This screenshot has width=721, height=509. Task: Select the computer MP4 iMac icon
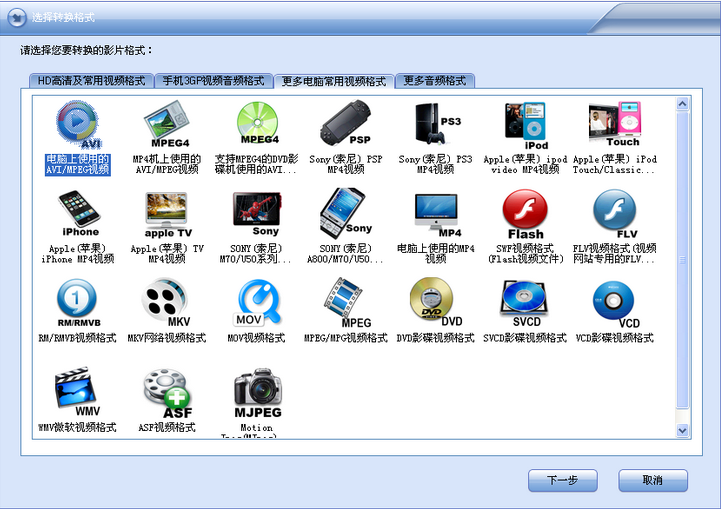(x=437, y=215)
